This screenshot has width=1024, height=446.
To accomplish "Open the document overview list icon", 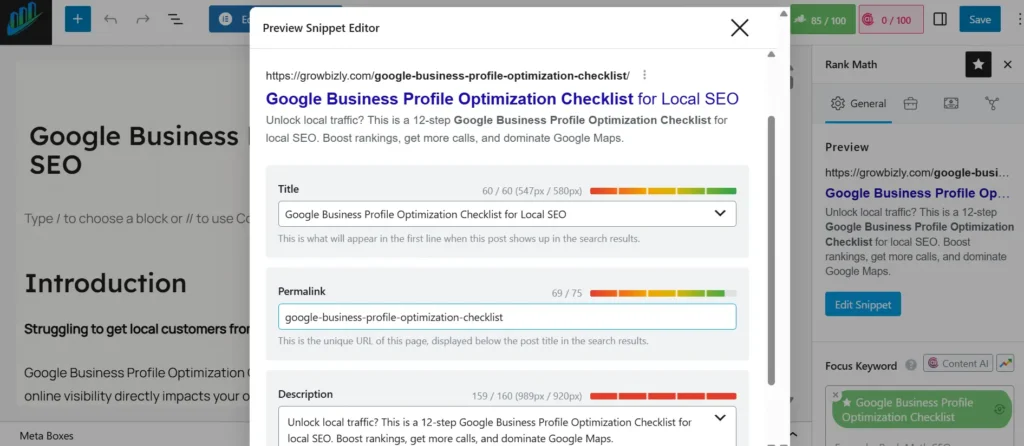I will (x=174, y=19).
